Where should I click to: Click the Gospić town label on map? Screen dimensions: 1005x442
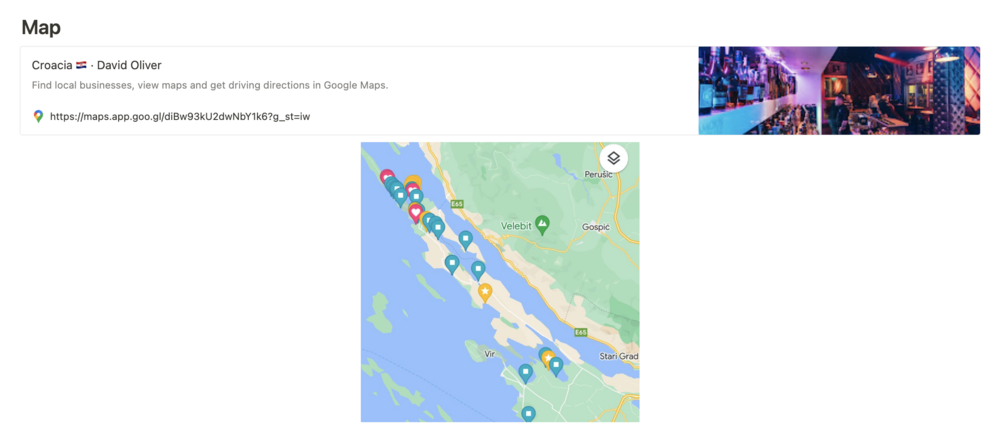[595, 227]
